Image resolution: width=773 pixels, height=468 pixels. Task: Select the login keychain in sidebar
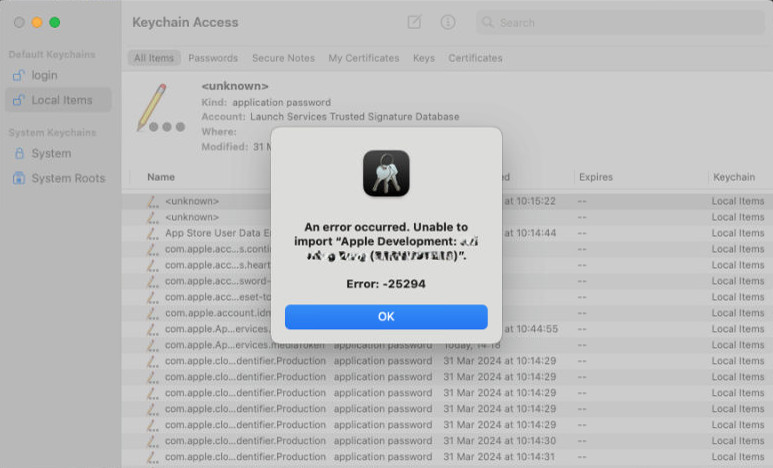58,75
